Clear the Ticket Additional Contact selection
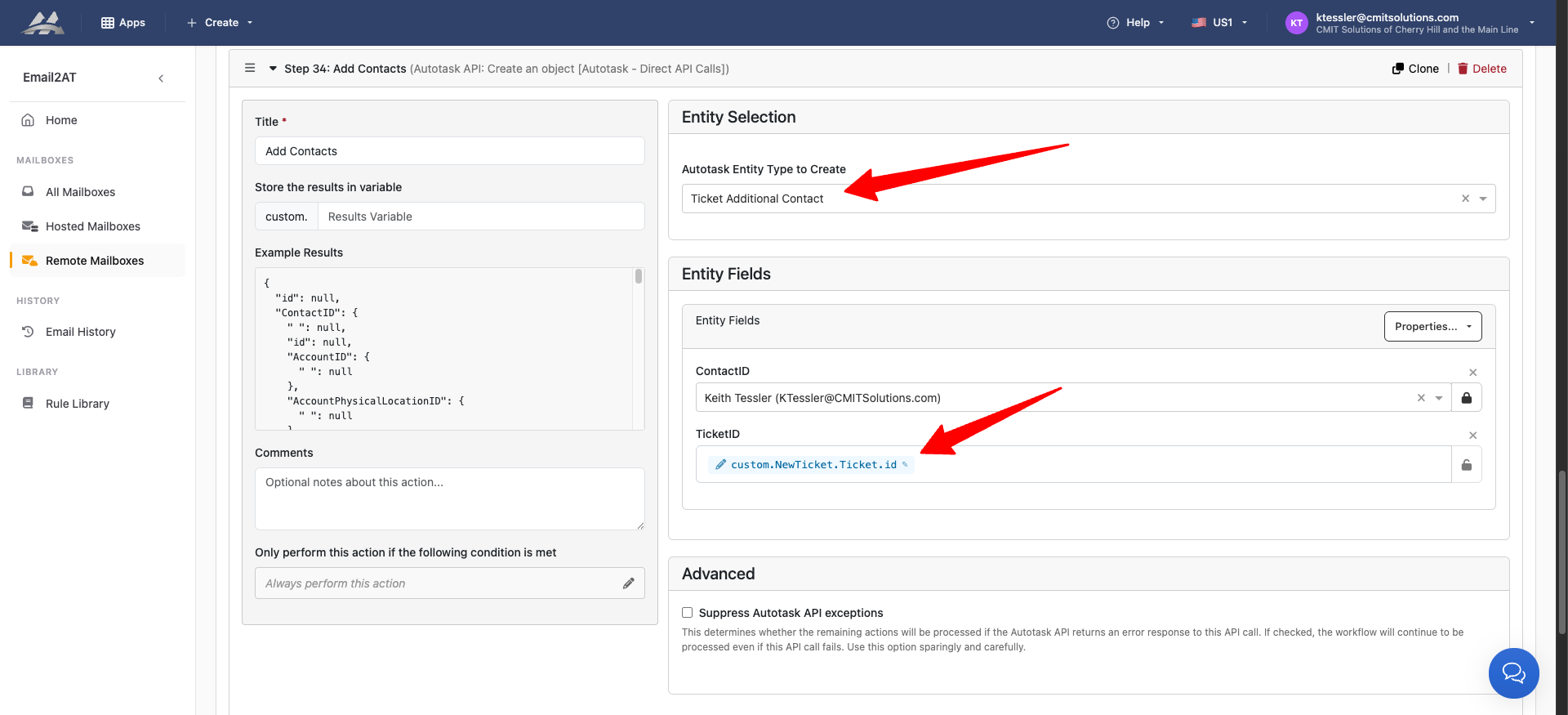Image resolution: width=1568 pixels, height=715 pixels. [x=1465, y=199]
